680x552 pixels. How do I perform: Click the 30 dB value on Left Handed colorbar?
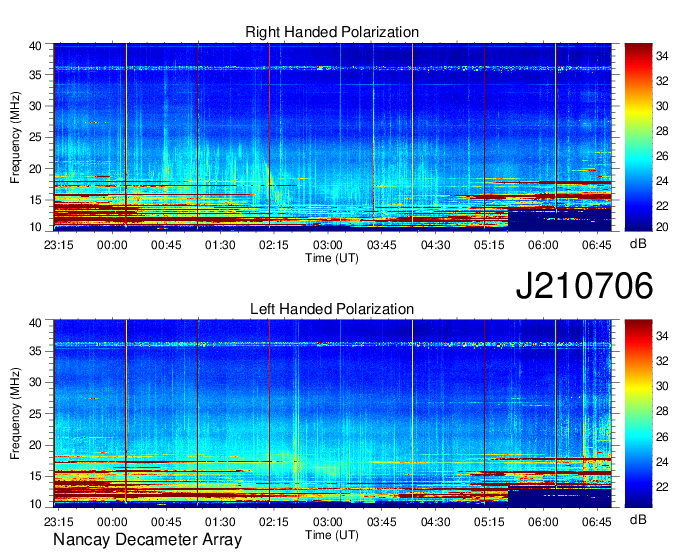tap(662, 386)
